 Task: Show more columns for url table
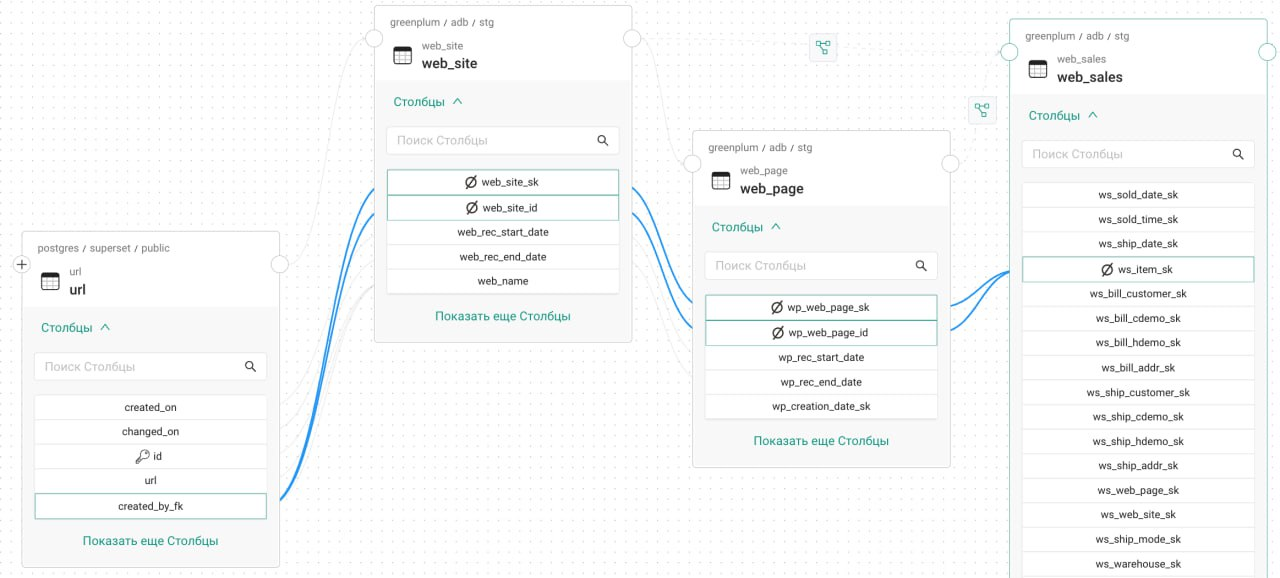pyautogui.click(x=150, y=541)
